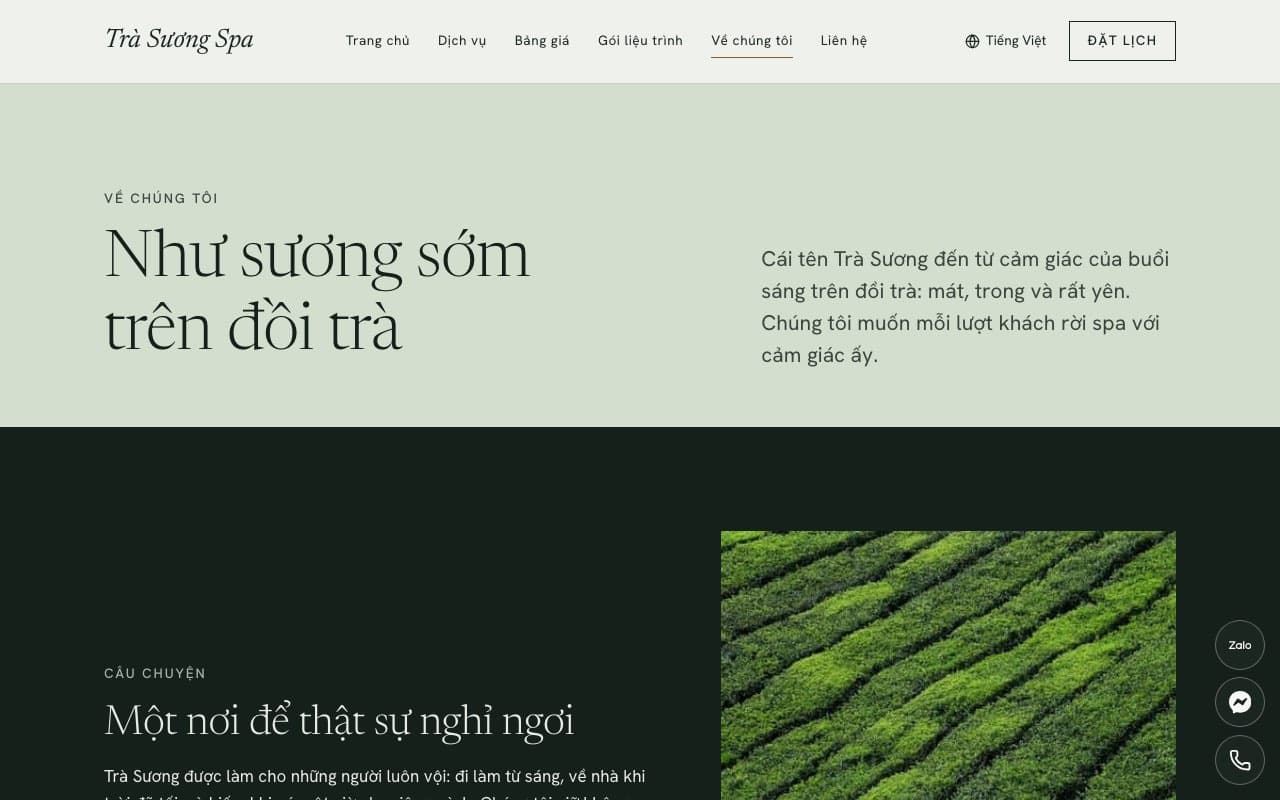Viewport: 1280px width, 800px height.
Task: Click the Trà Sương Spa logo
Action: coord(179,39)
